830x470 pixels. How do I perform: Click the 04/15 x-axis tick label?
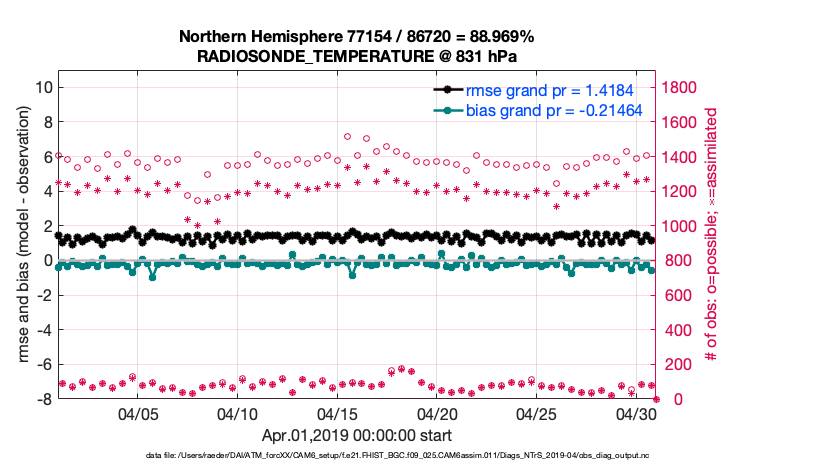tap(338, 414)
